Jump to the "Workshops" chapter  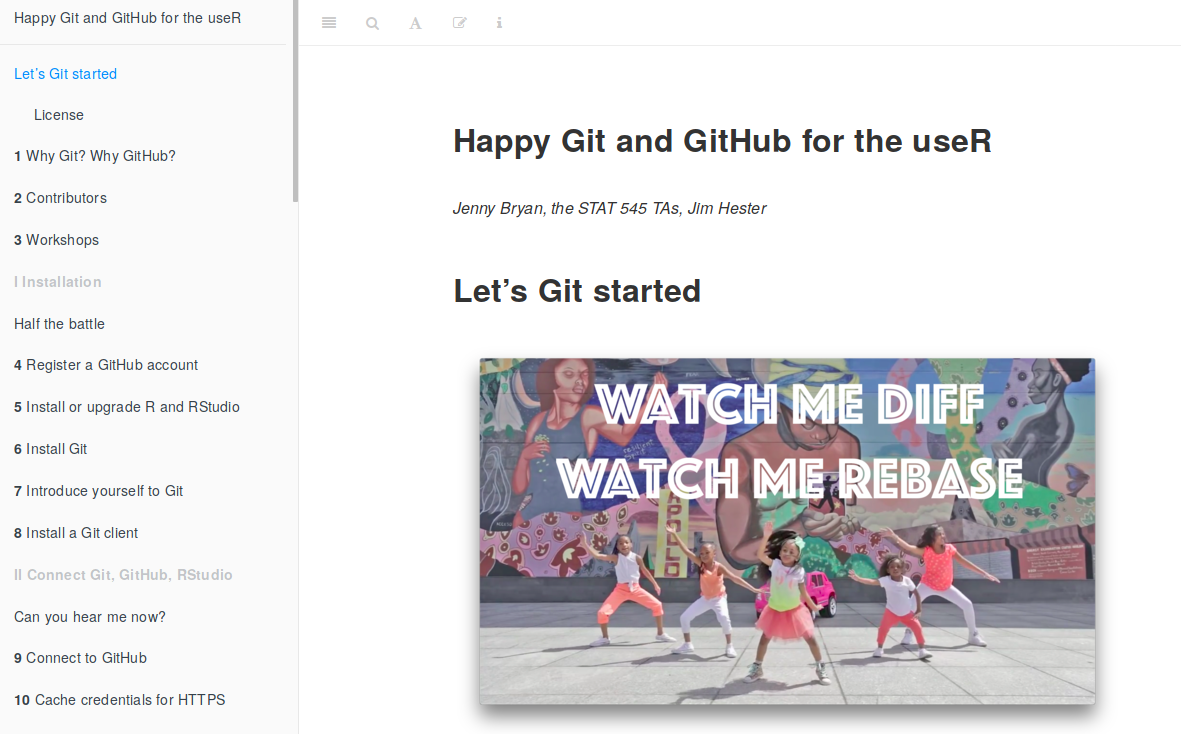pyautogui.click(x=56, y=240)
